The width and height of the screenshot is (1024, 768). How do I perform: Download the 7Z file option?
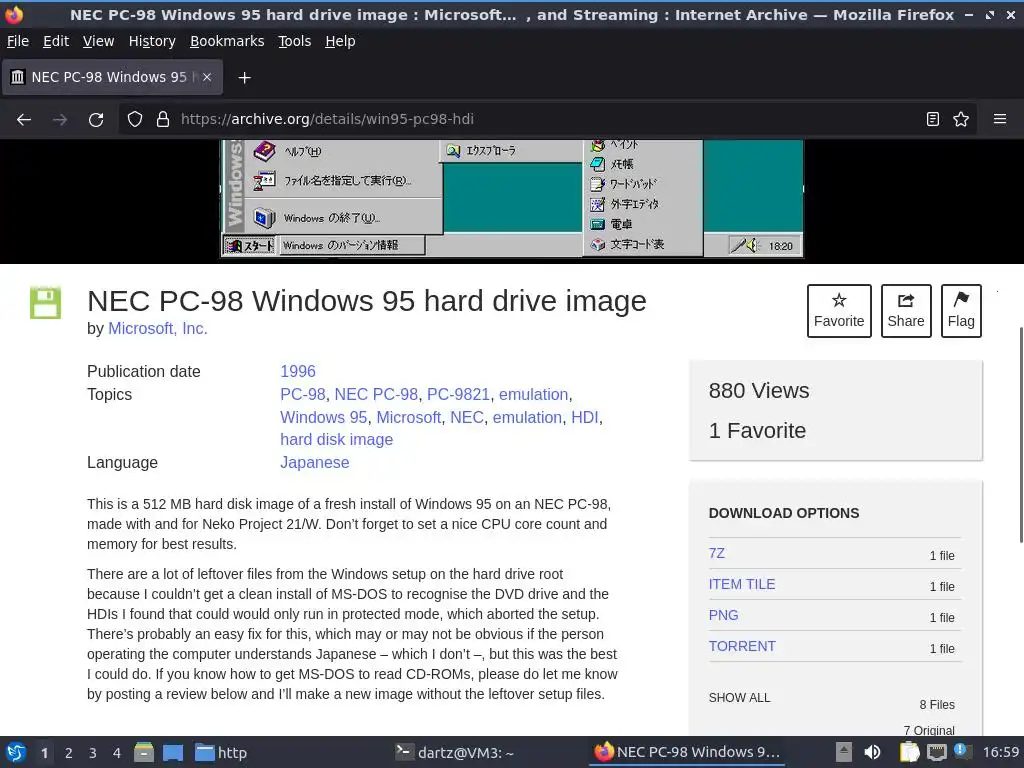716,553
